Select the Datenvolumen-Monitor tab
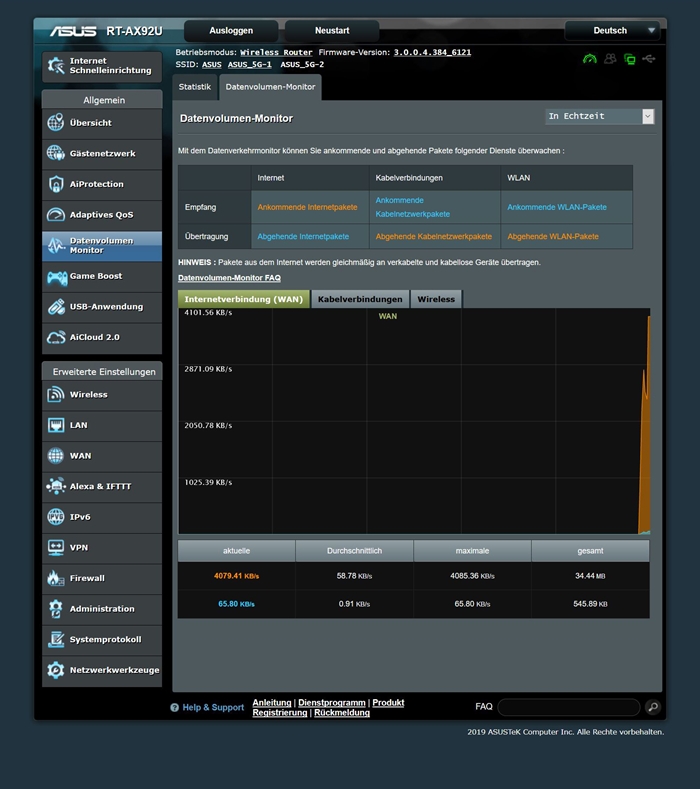Screen dimensions: 700x789 [270, 87]
